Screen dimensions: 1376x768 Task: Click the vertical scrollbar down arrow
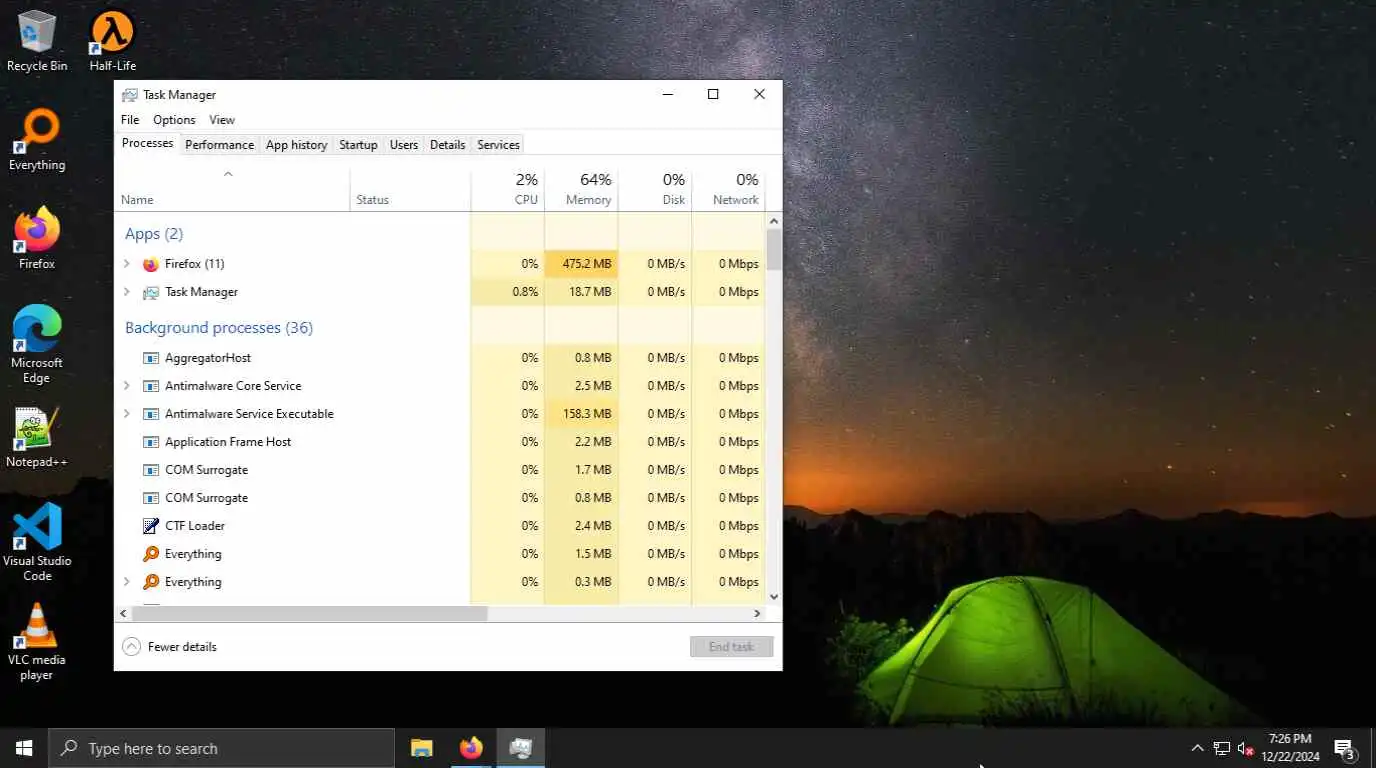pos(774,597)
